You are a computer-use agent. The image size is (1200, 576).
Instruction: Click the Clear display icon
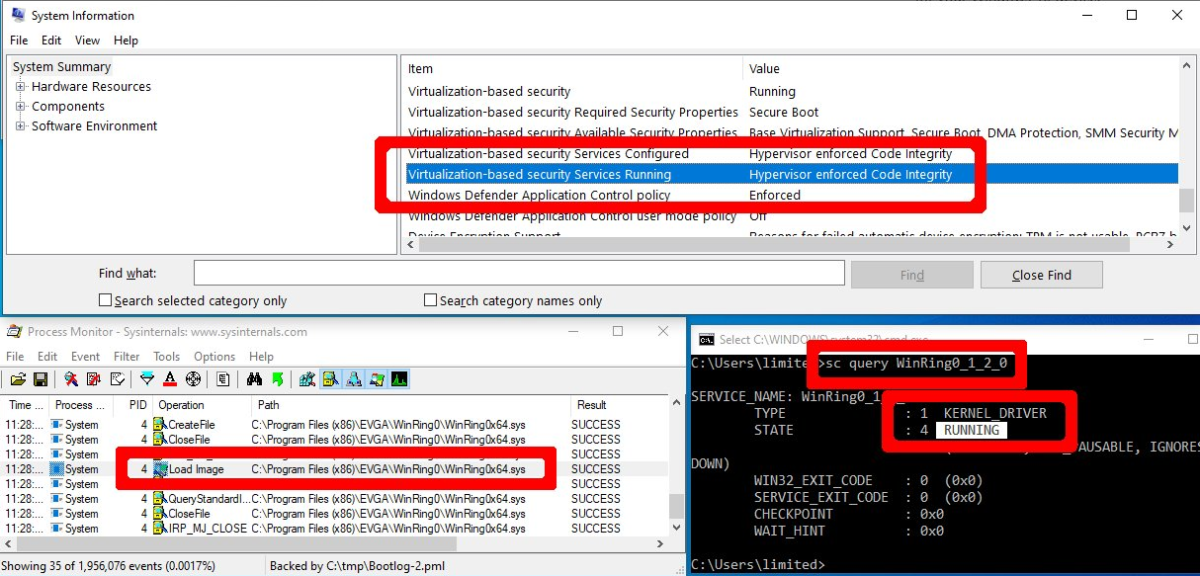pos(118,380)
